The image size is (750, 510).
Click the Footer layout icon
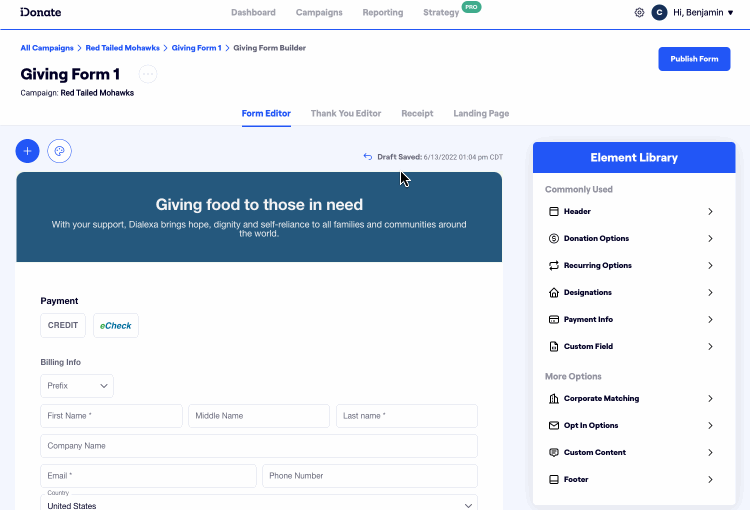click(553, 479)
